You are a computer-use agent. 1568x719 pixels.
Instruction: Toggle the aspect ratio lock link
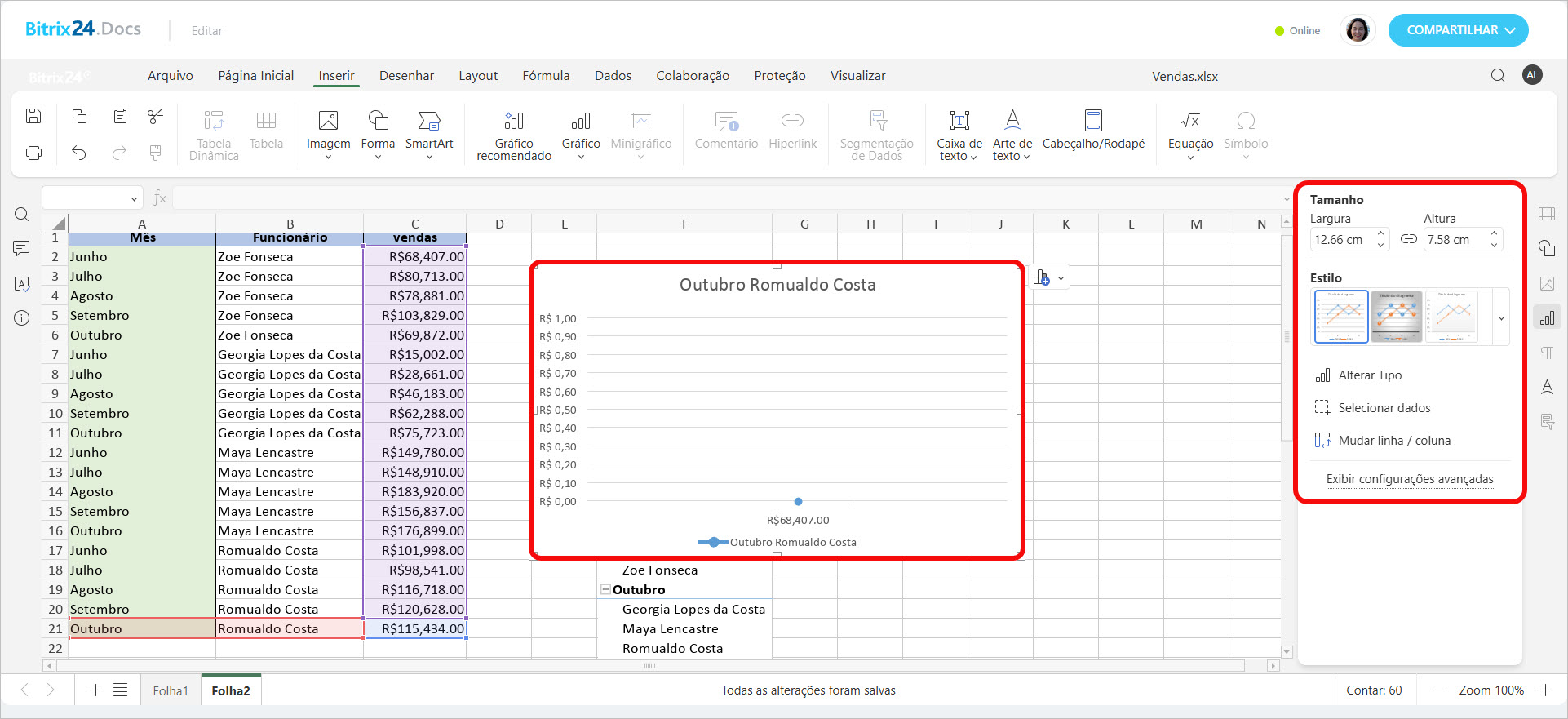1409,239
